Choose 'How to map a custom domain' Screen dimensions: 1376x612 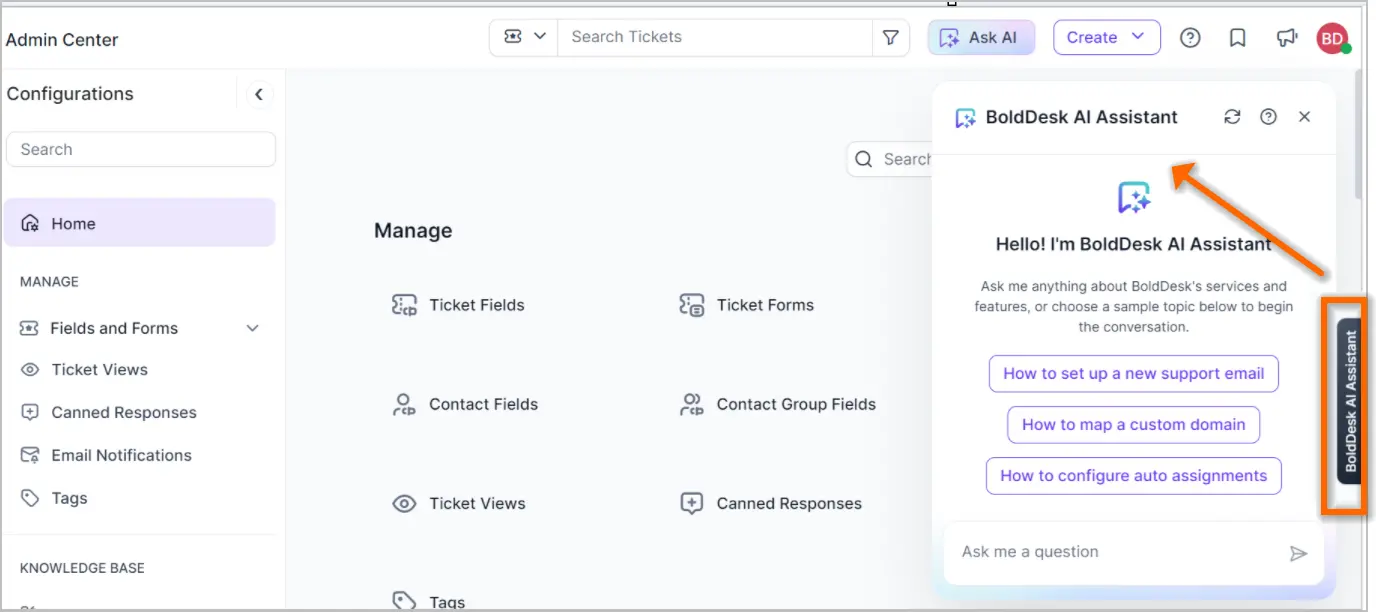1134,424
